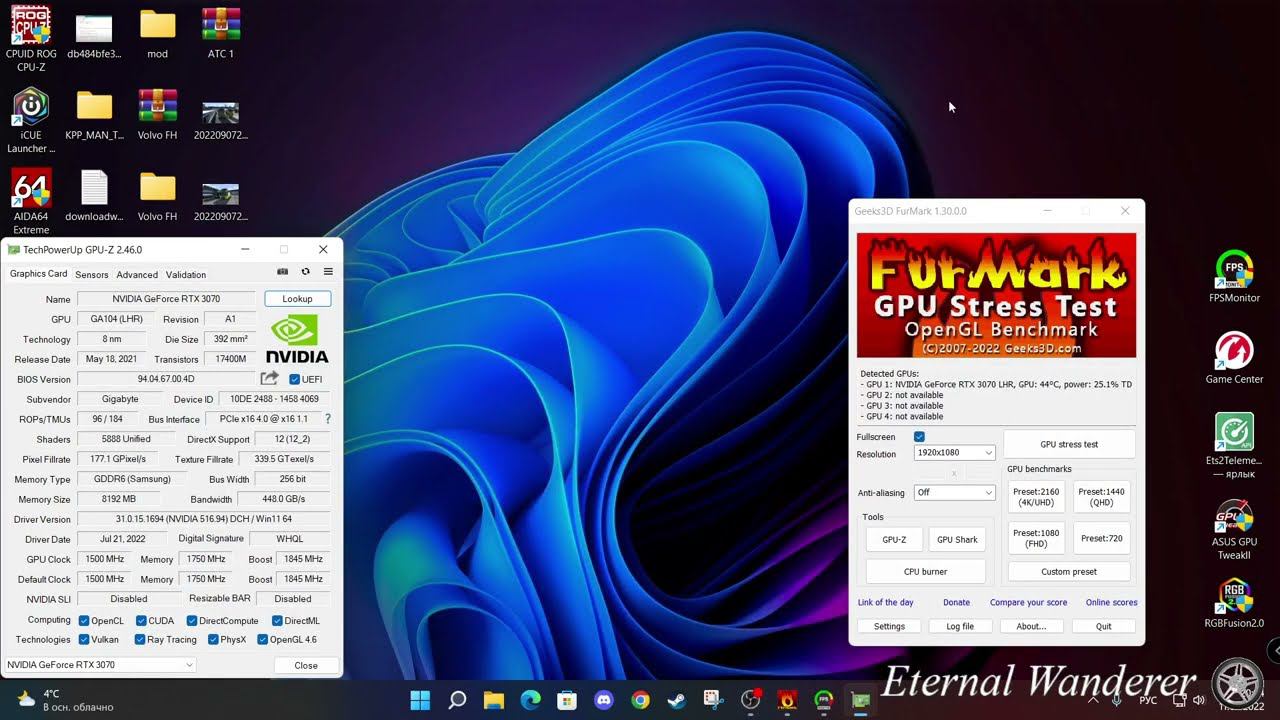Open the Custom preset button
Viewport: 1280px width, 720px height.
point(1069,572)
